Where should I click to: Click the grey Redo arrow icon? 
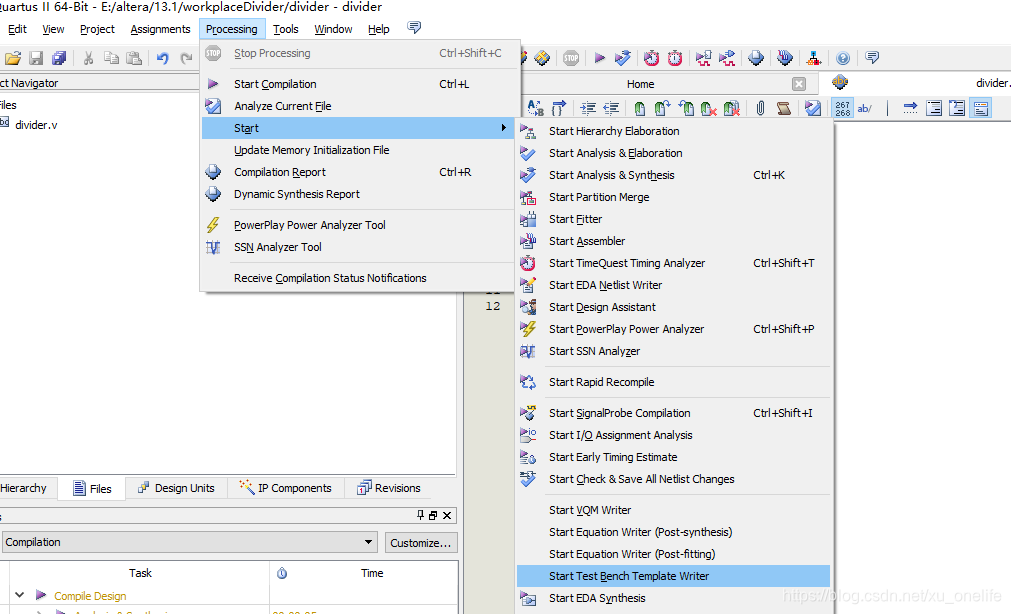click(x=186, y=58)
